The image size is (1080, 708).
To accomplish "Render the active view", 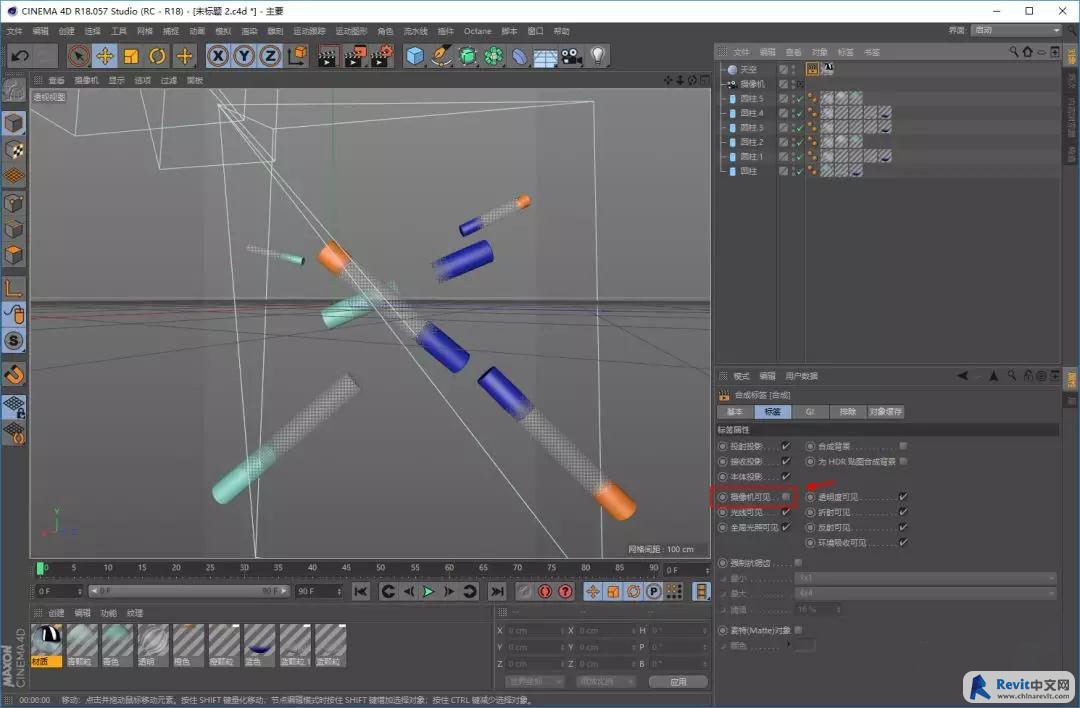I will (327, 56).
